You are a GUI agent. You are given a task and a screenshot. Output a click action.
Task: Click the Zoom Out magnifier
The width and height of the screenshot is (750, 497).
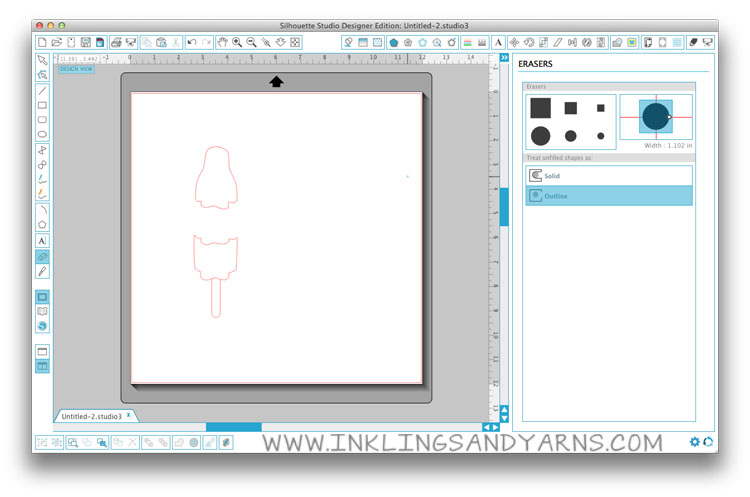pyautogui.click(x=251, y=42)
